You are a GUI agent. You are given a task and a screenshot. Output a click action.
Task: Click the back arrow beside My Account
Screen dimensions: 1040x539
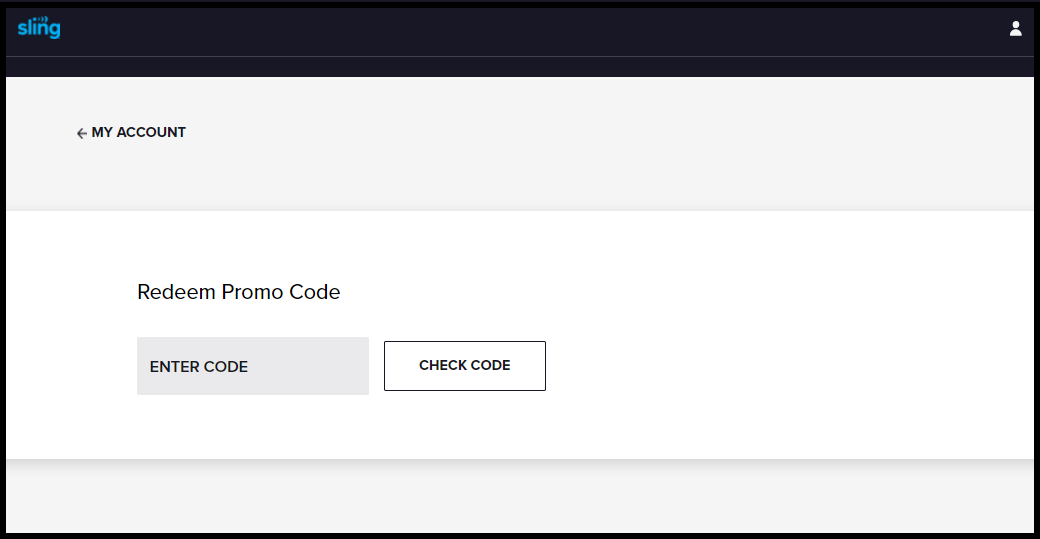82,133
